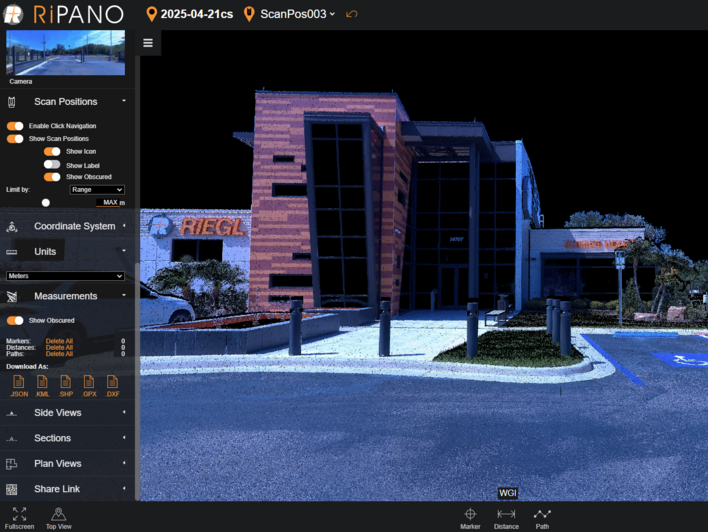708x532 pixels.
Task: Download measurements as DXF file
Action: coord(112,385)
